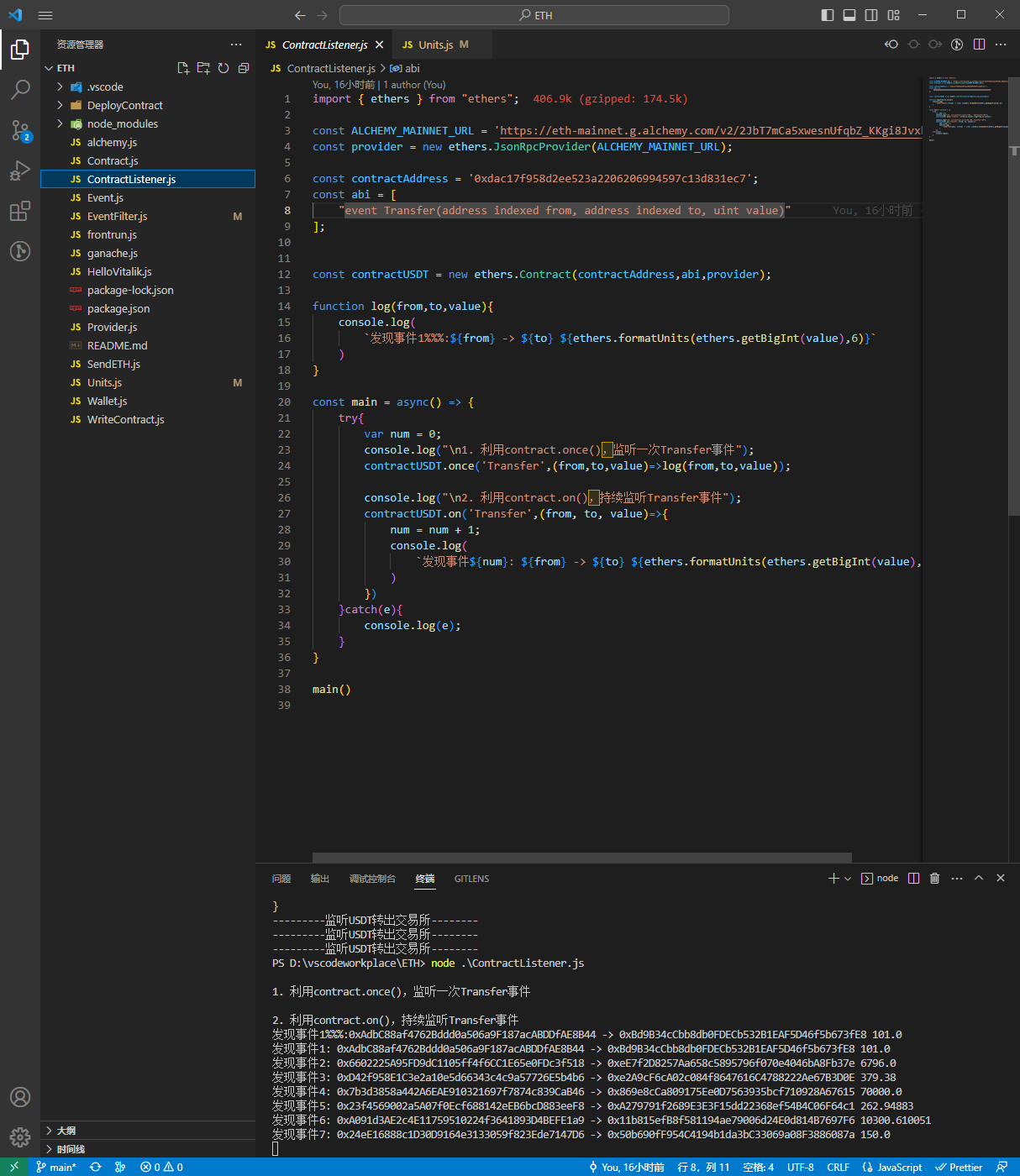Switch to the GITLENS panel tab
The image size is (1020, 1176).
(471, 879)
